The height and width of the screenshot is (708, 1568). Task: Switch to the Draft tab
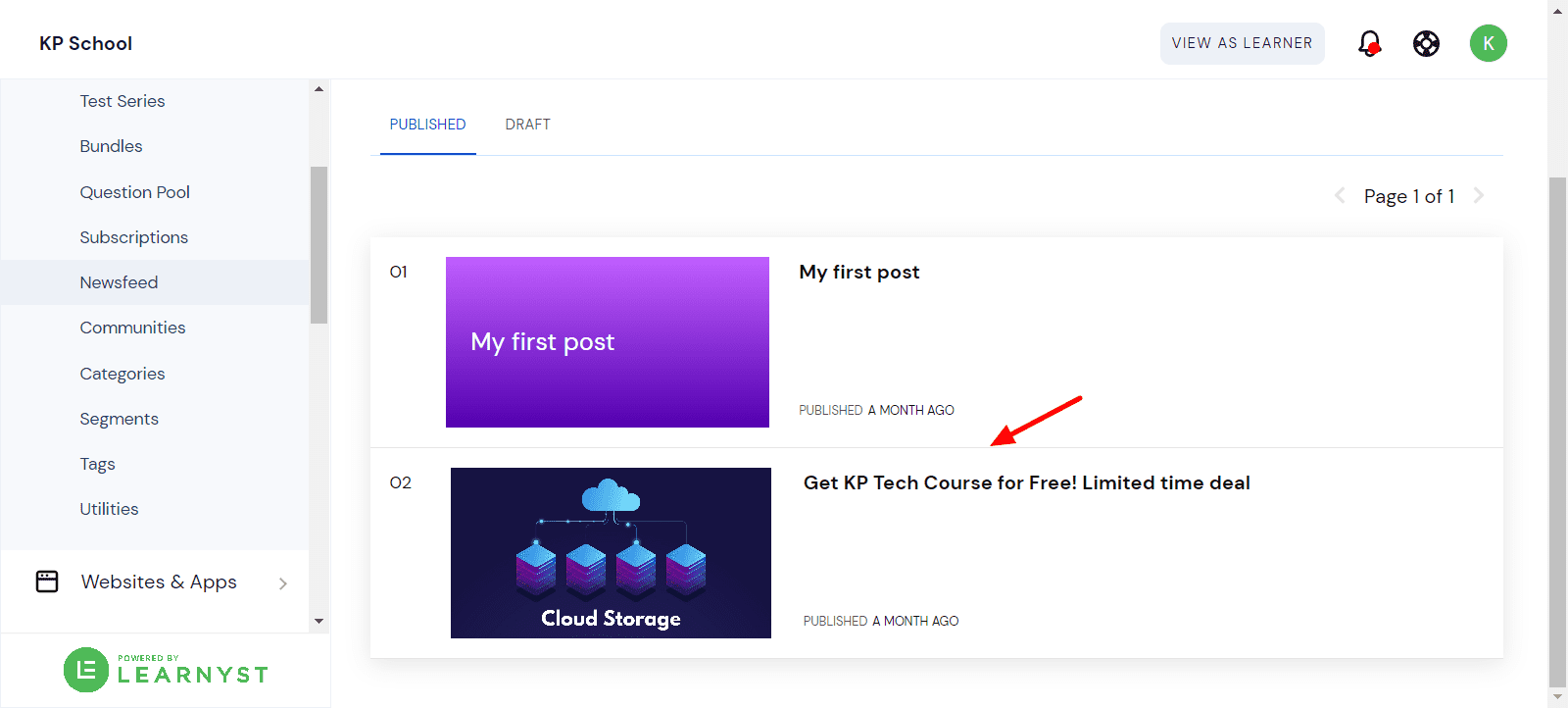(x=527, y=125)
